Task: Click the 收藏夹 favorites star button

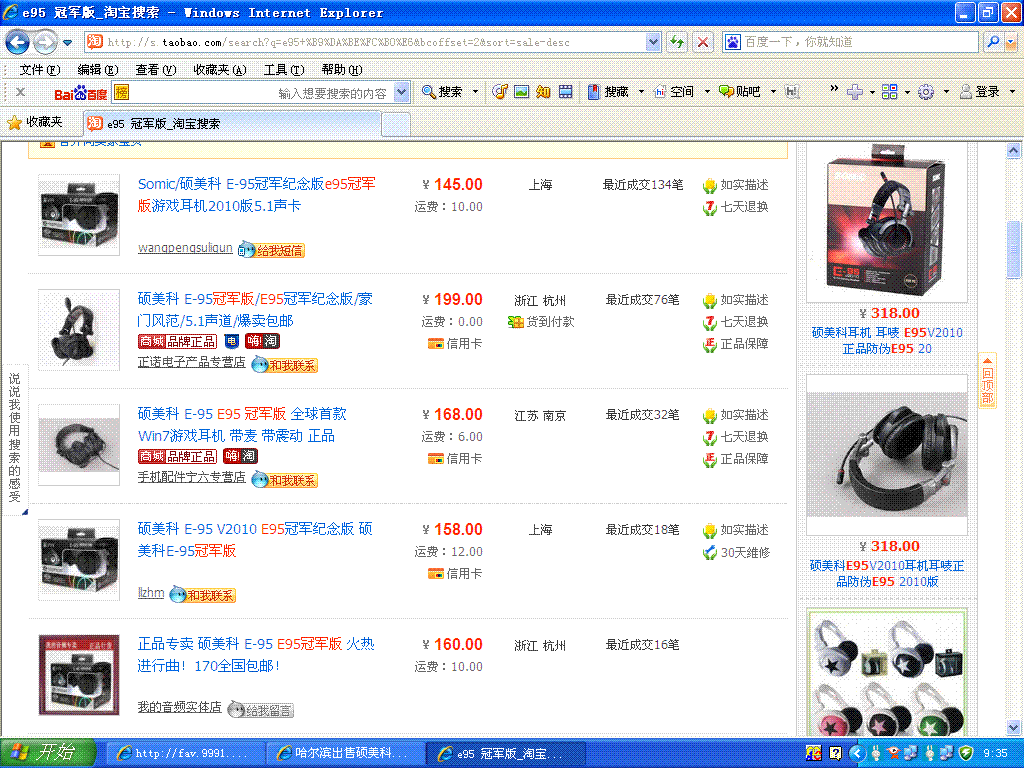Action: [x=35, y=122]
